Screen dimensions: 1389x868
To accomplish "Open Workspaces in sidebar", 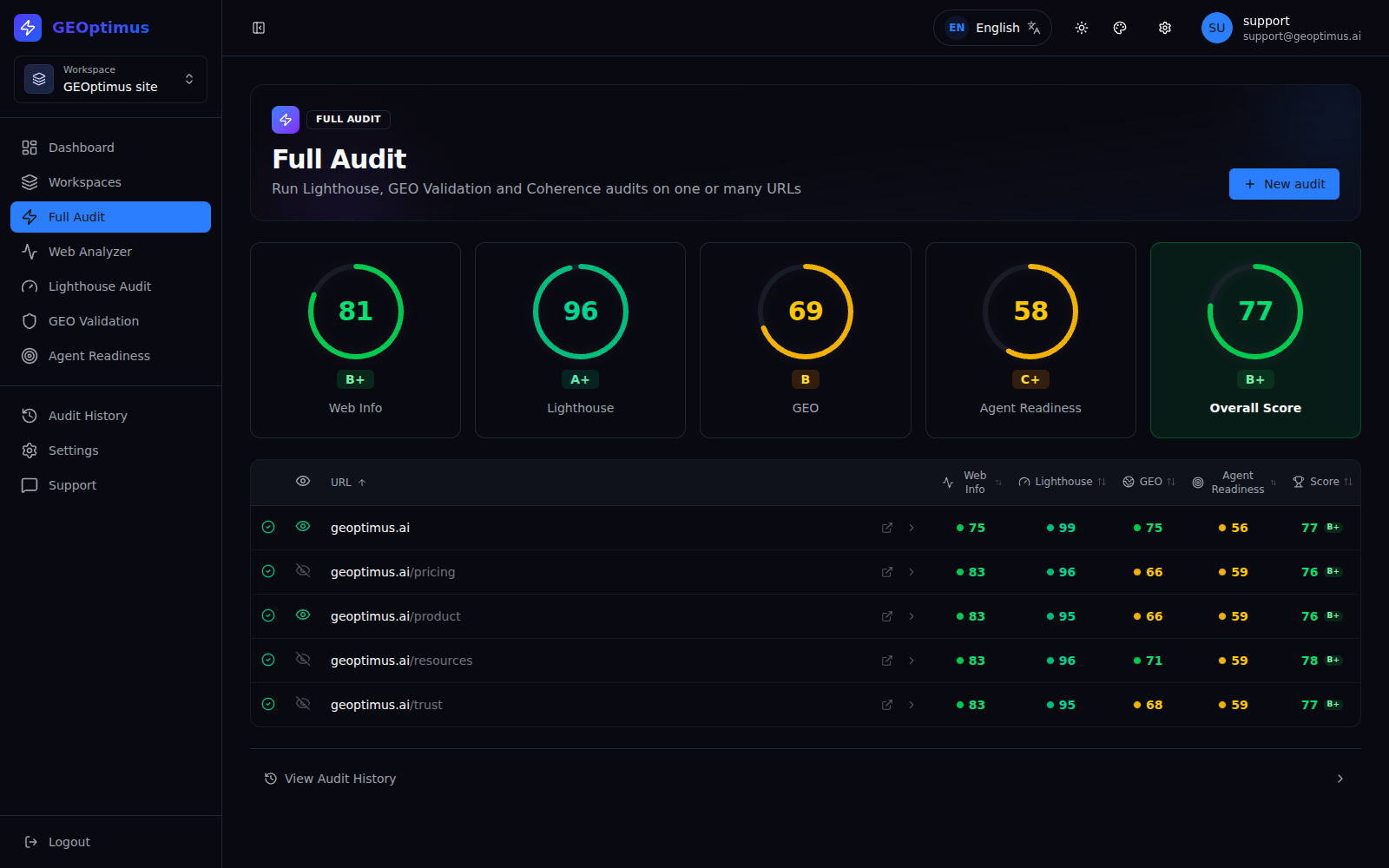I will pyautogui.click(x=110, y=182).
